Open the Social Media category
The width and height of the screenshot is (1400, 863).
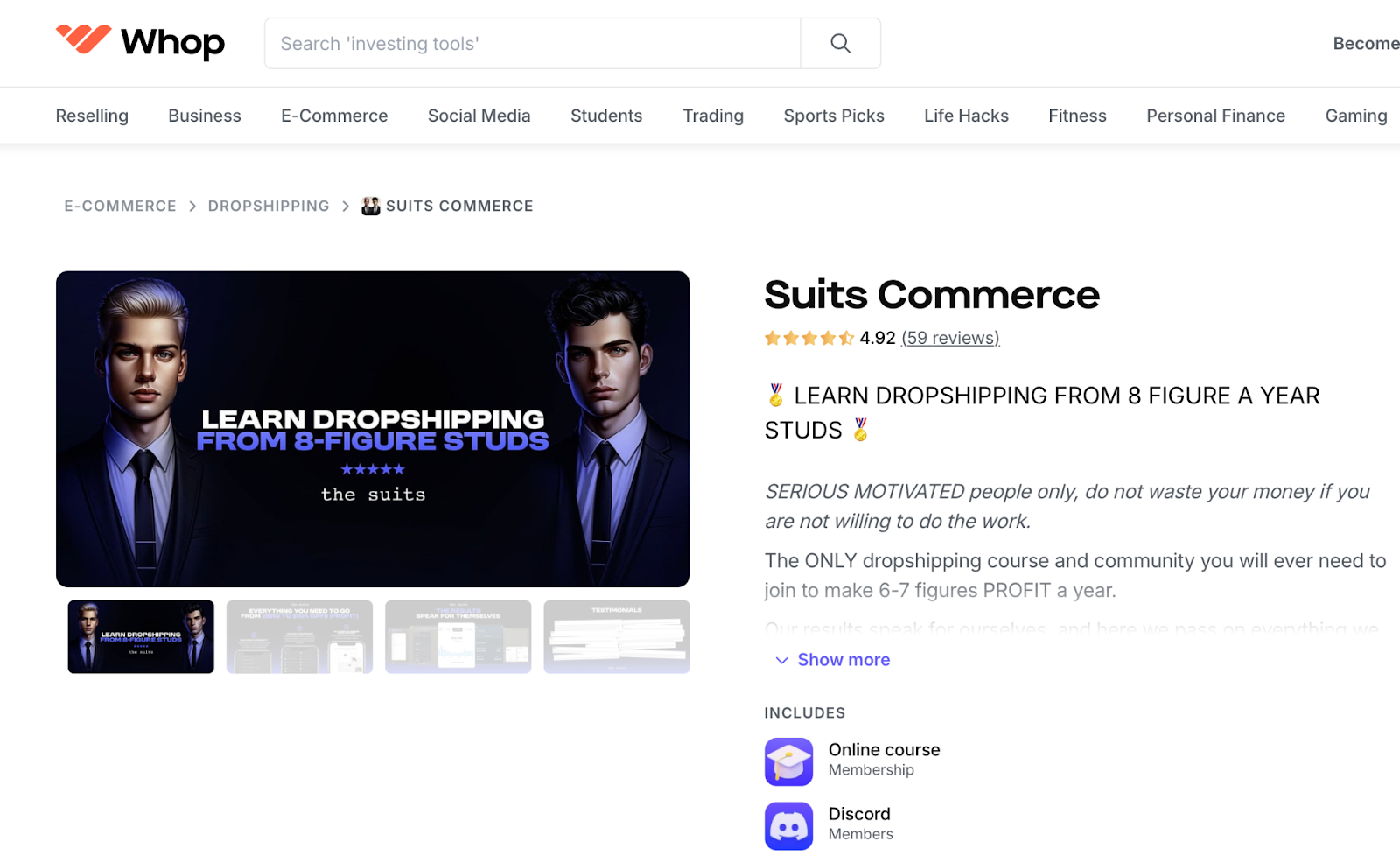point(479,116)
